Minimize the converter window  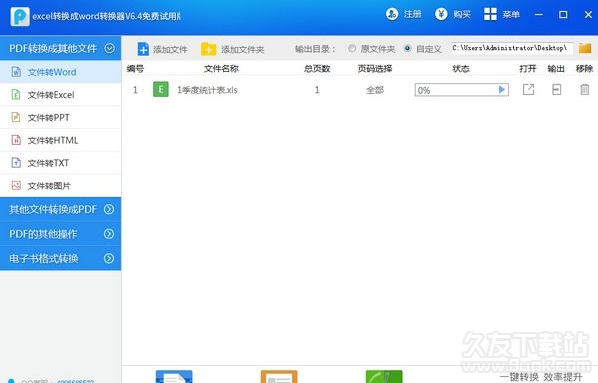point(539,14)
